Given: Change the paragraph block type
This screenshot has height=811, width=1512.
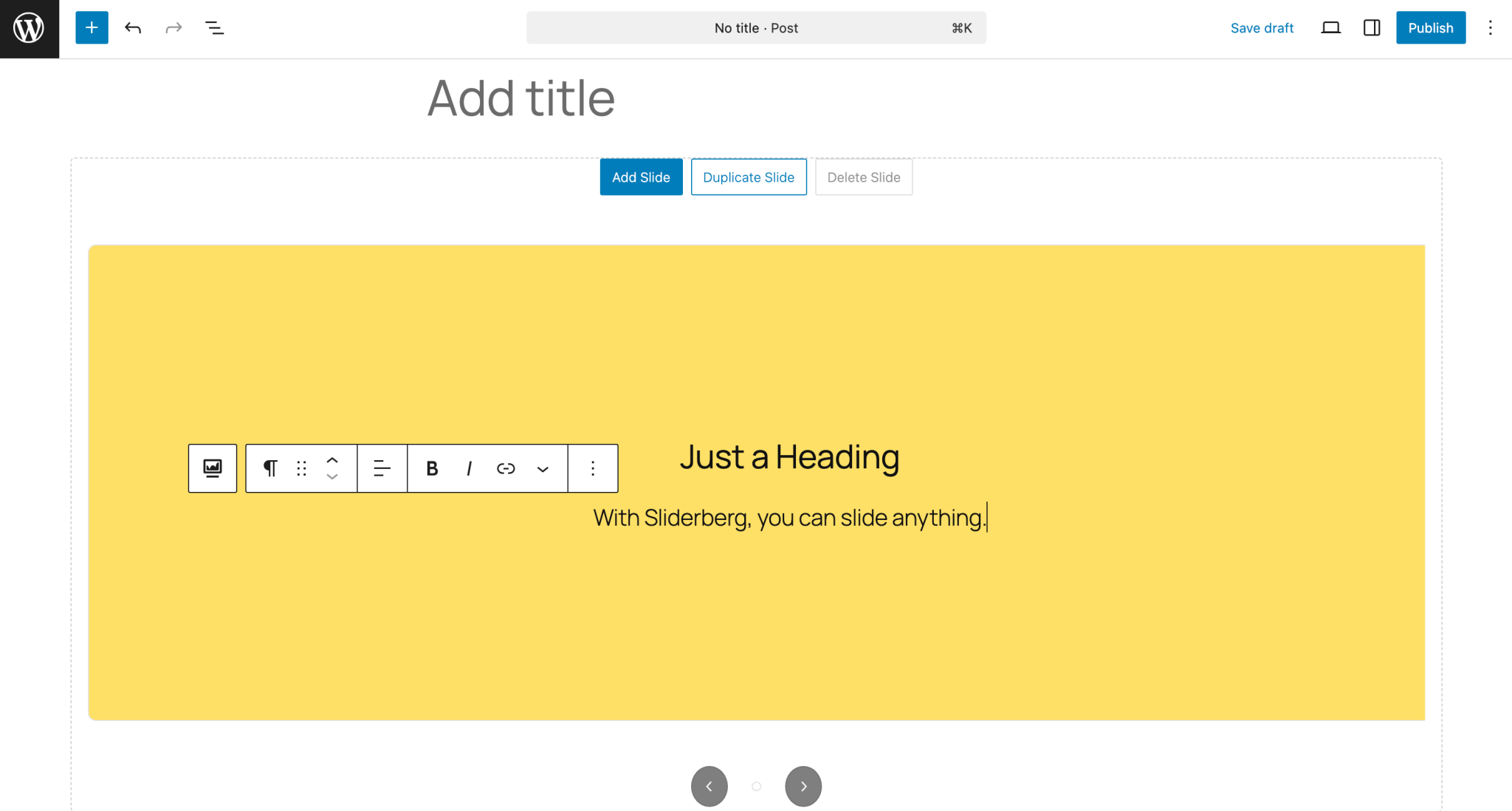Looking at the screenshot, I should pyautogui.click(x=269, y=468).
